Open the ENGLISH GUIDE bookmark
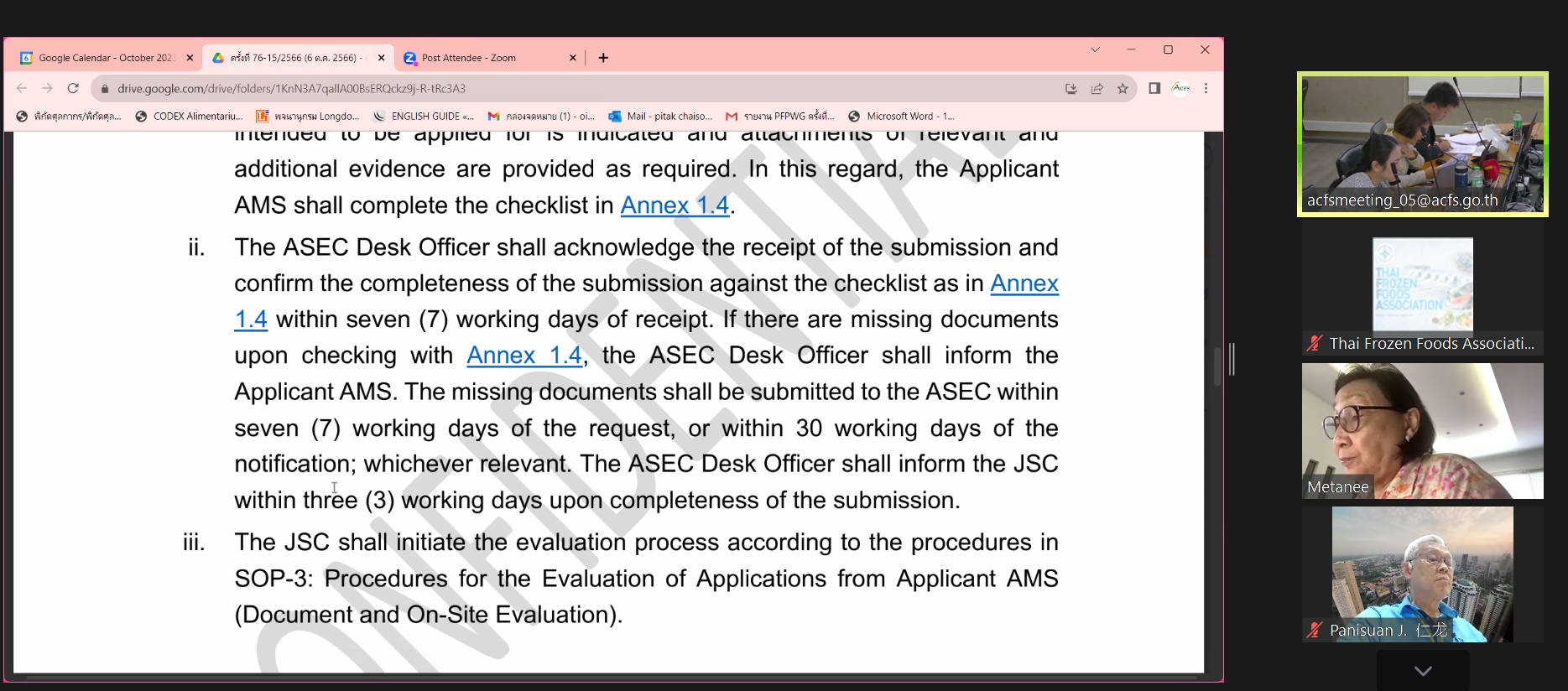1568x691 pixels. click(425, 117)
